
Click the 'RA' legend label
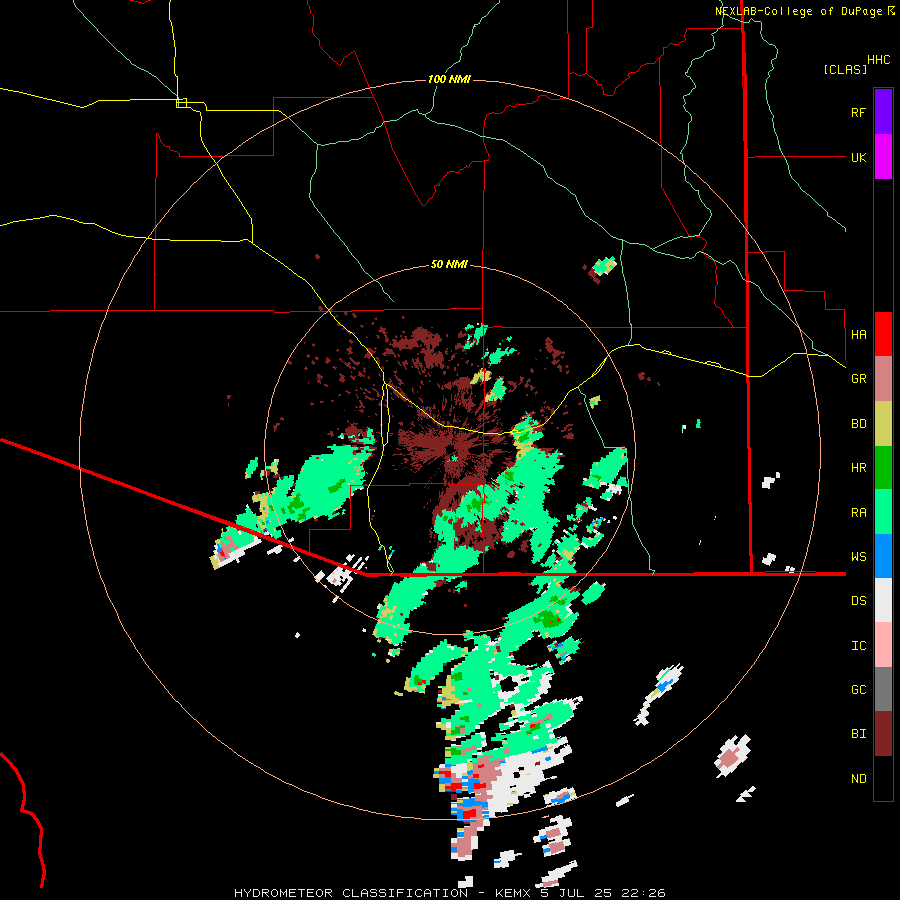click(858, 513)
